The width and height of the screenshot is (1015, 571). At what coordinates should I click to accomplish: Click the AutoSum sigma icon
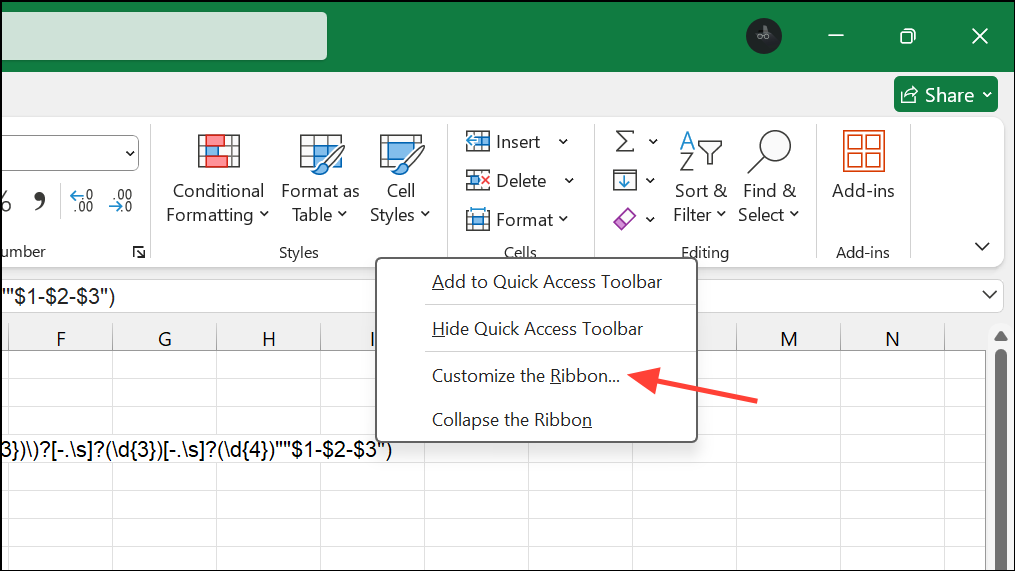coord(625,141)
